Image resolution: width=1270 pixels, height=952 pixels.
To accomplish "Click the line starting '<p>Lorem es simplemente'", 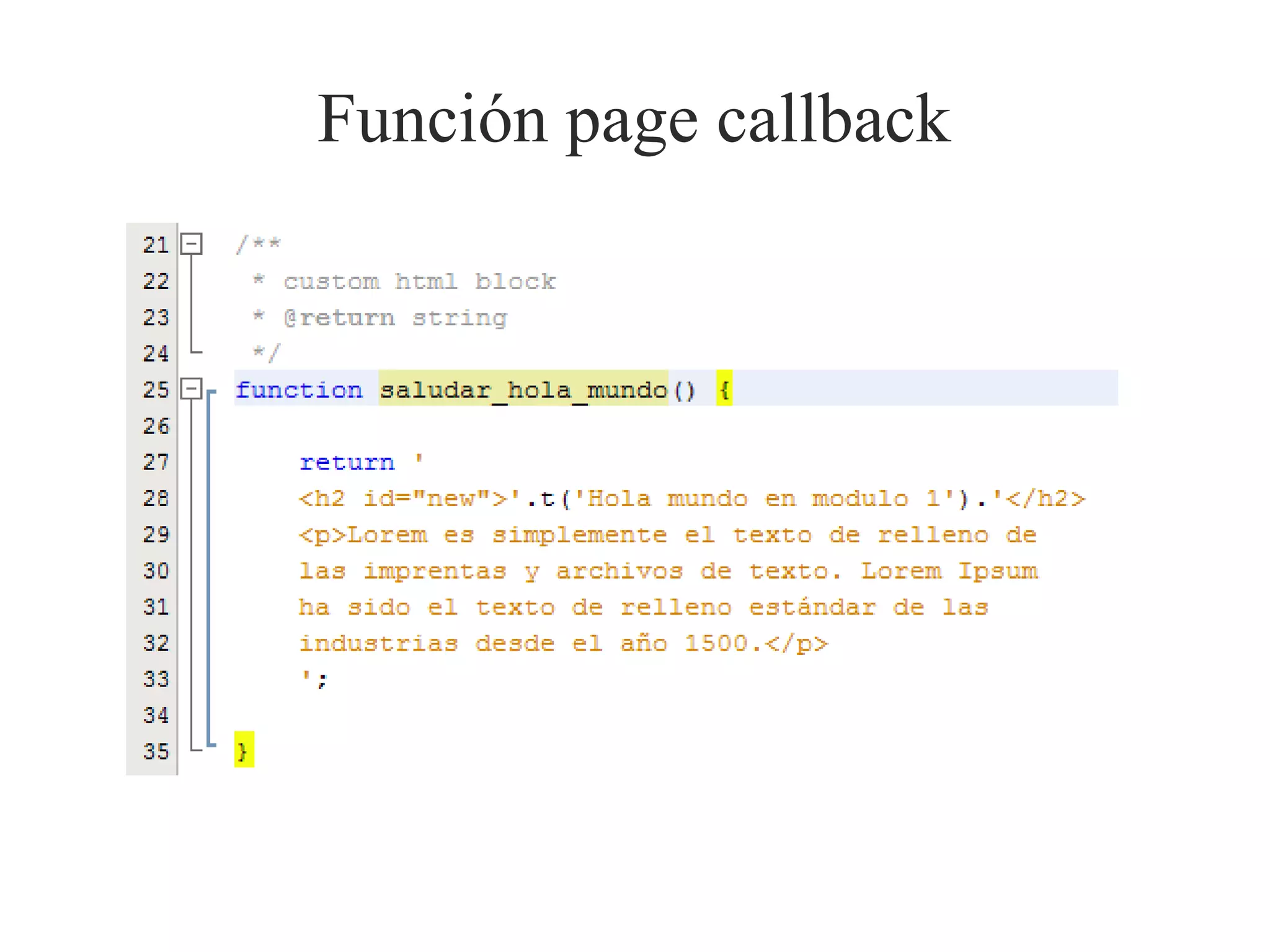I will coord(668,535).
